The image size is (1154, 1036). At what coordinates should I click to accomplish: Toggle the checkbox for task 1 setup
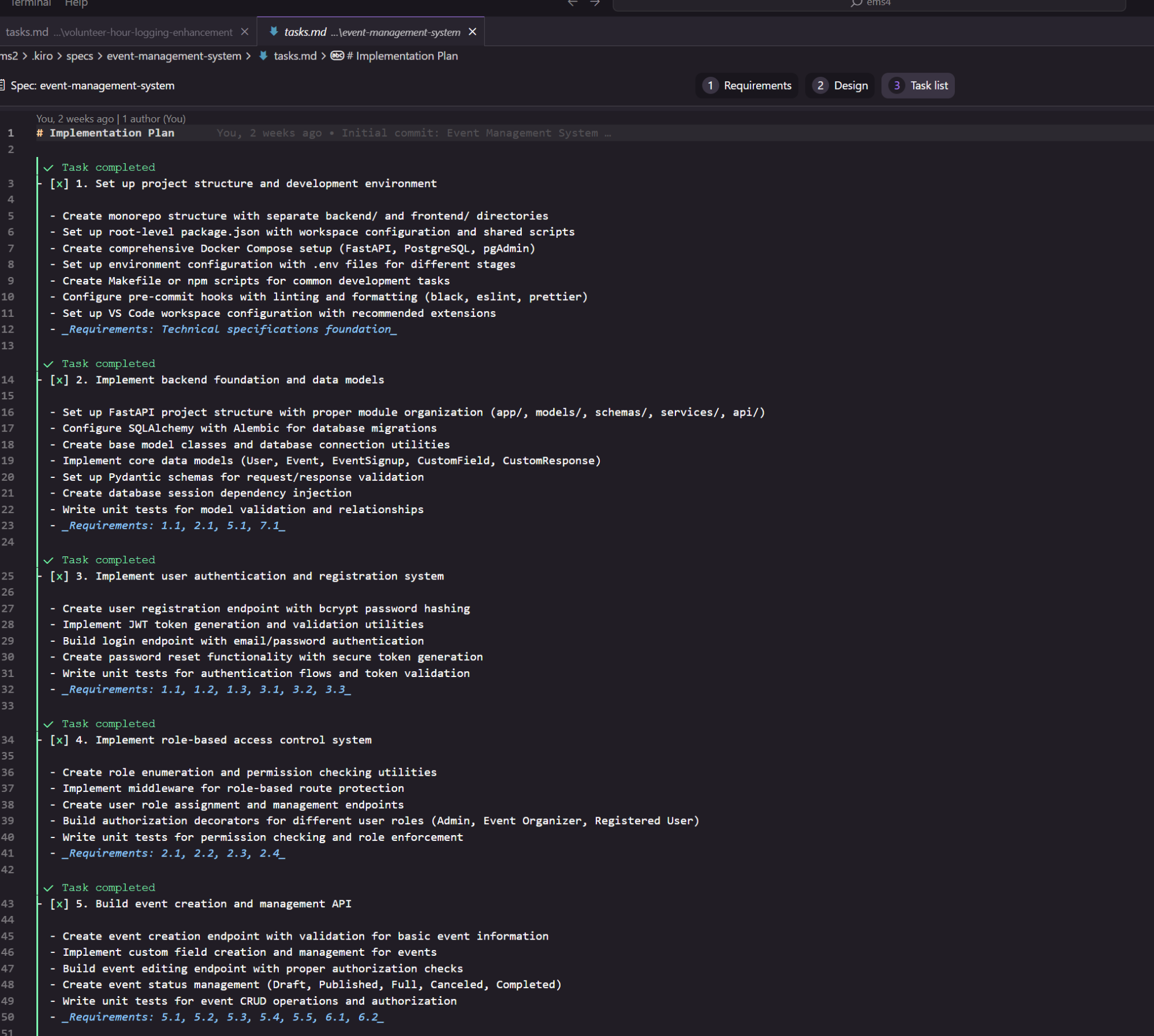(x=59, y=184)
